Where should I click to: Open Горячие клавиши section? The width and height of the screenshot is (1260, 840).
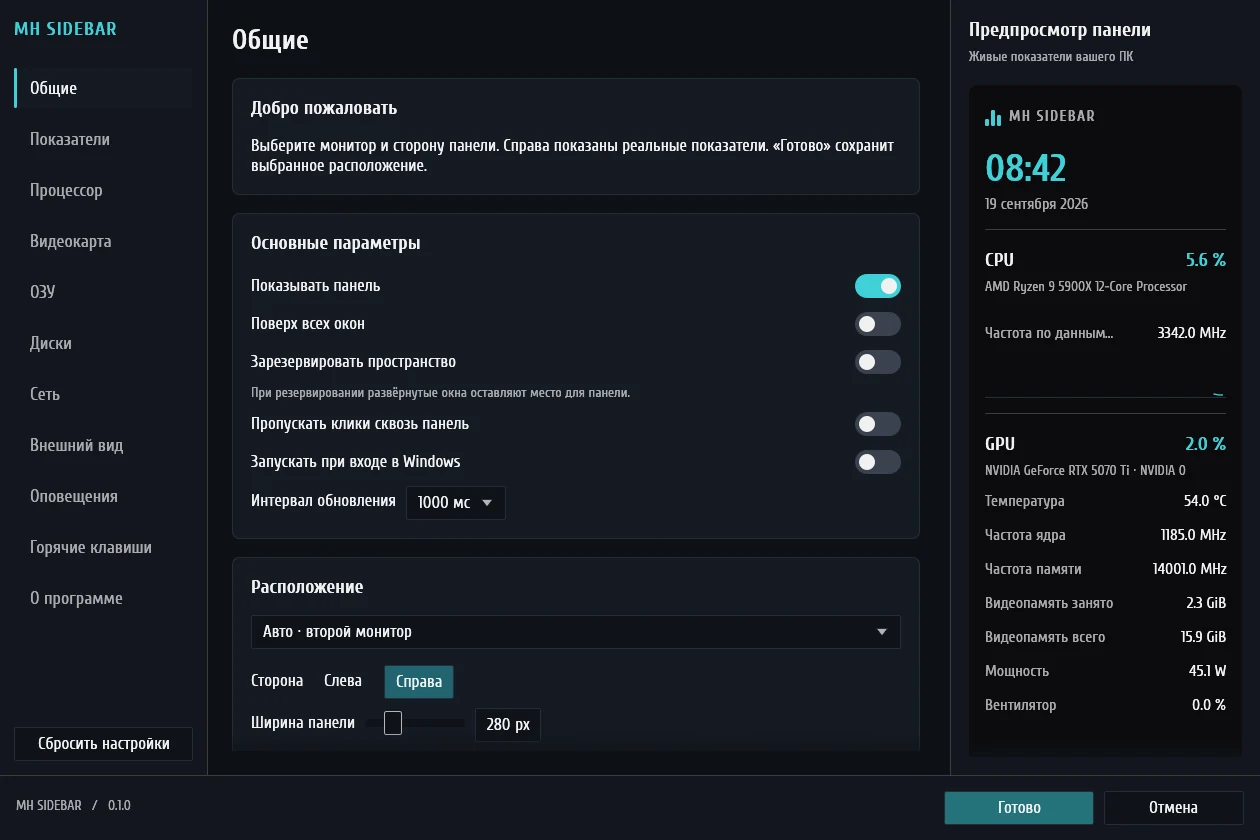click(103, 547)
